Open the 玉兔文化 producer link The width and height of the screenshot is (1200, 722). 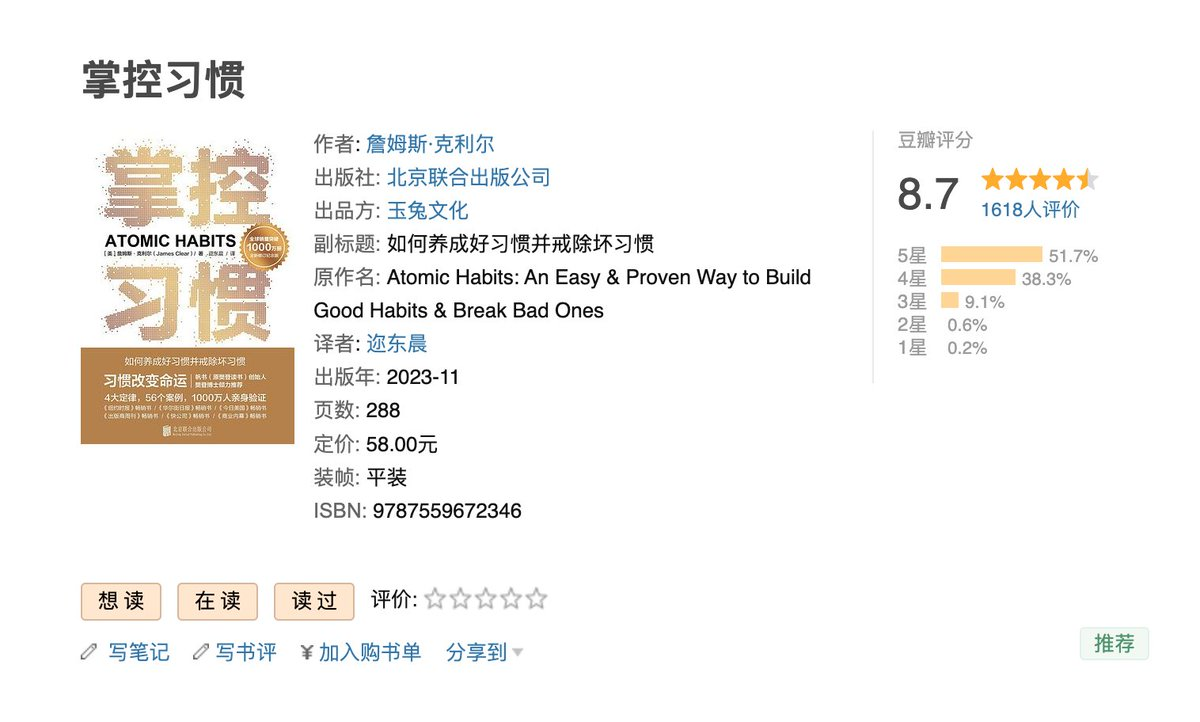pyautogui.click(x=427, y=211)
